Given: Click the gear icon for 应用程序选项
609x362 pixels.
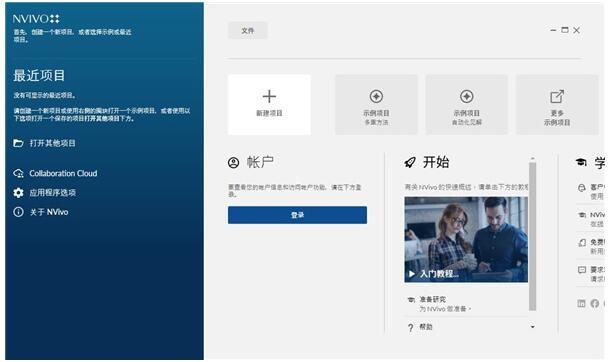Looking at the screenshot, I should click(x=18, y=193).
